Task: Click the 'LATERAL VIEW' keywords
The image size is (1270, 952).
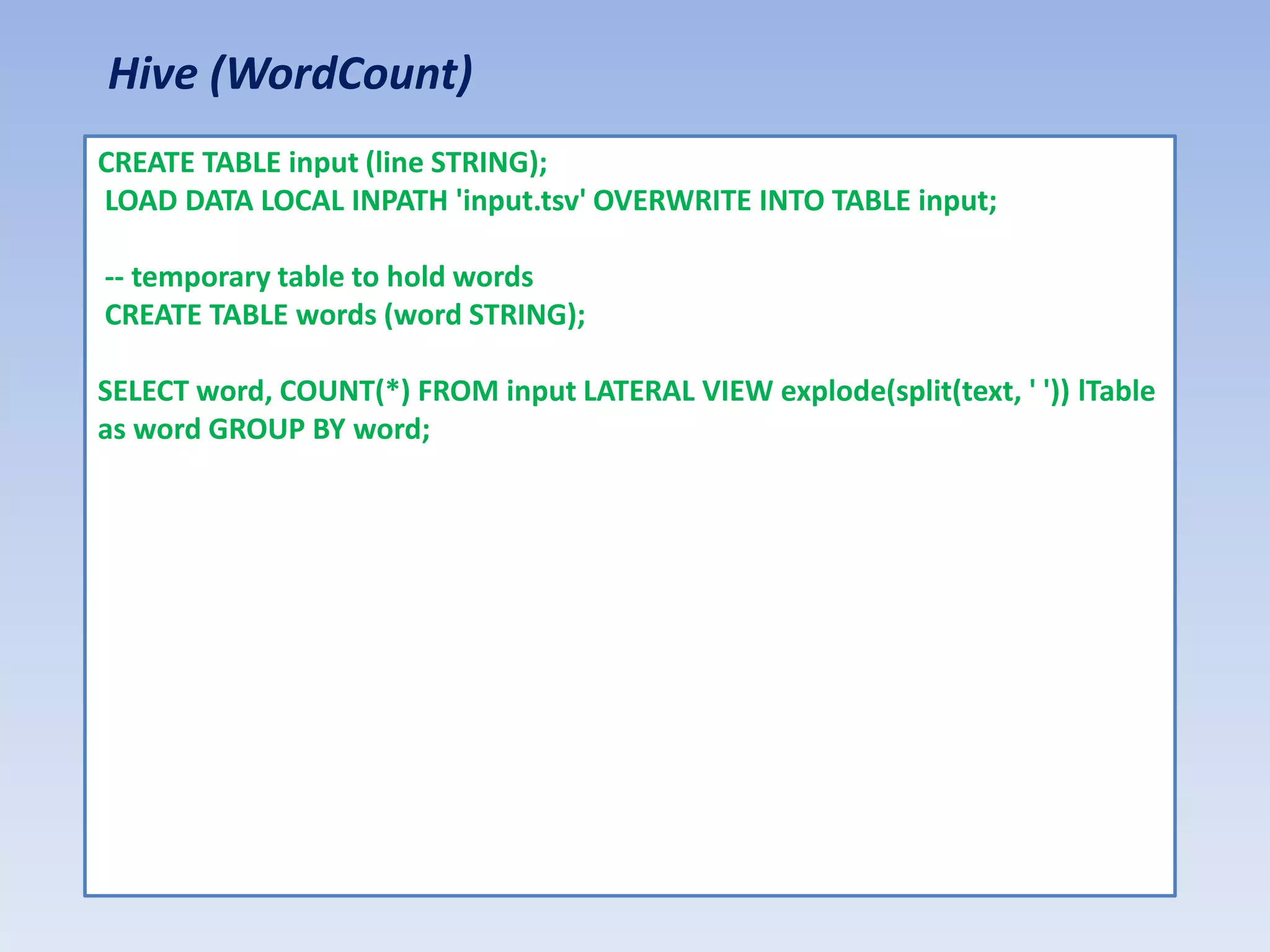Action: [678, 392]
